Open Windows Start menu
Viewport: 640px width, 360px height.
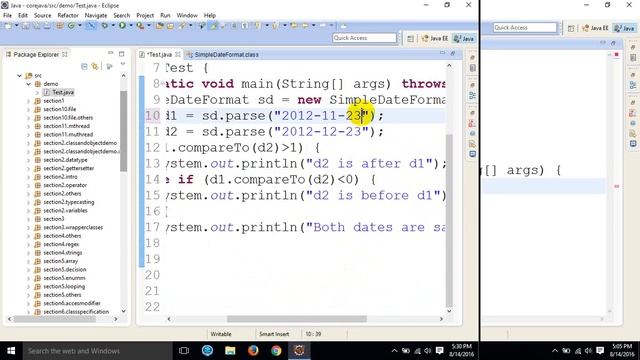pyautogui.click(x=11, y=351)
